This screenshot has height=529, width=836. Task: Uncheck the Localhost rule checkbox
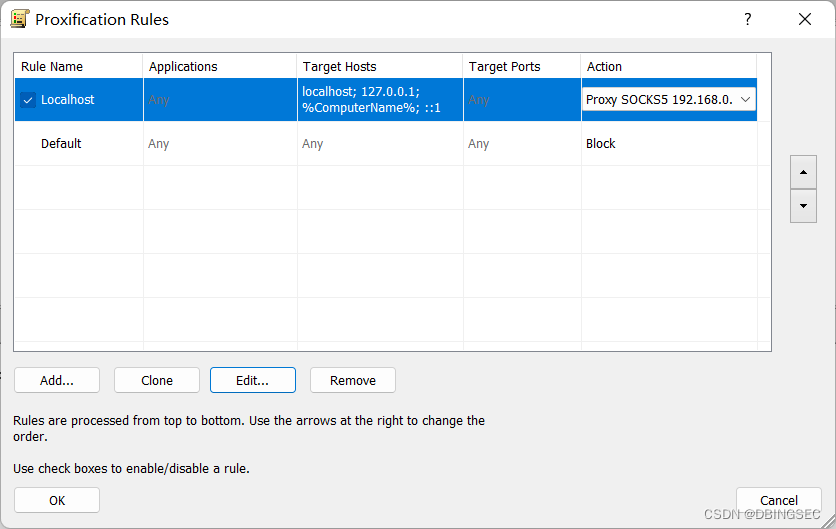28,100
